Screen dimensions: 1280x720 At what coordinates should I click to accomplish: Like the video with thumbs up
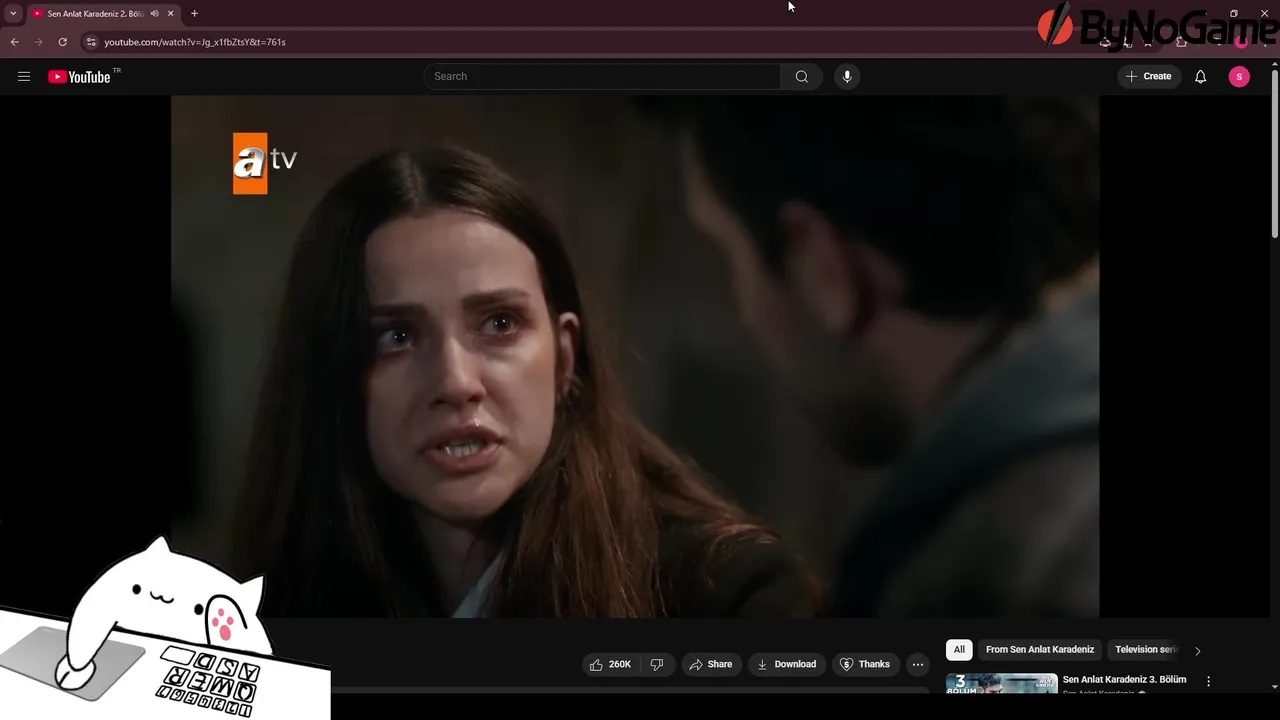click(x=610, y=664)
